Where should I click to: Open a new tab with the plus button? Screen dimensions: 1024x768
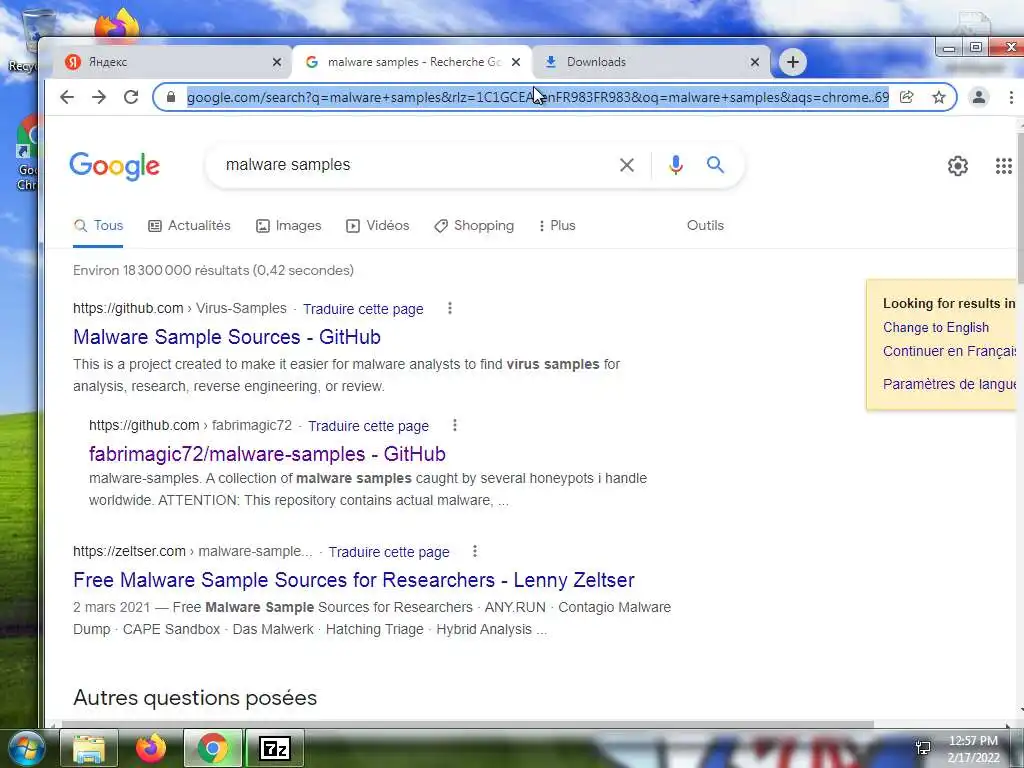click(793, 62)
